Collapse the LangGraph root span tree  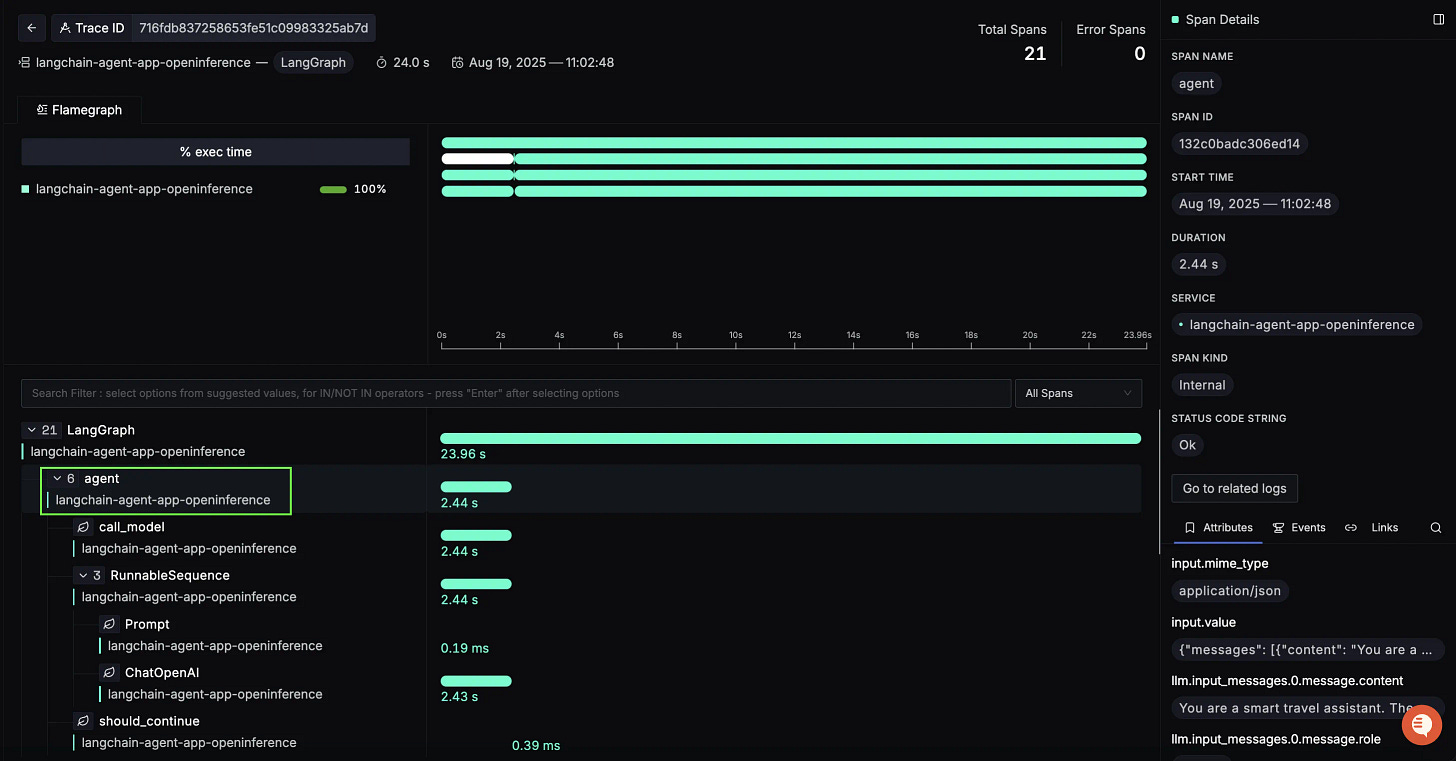point(30,430)
